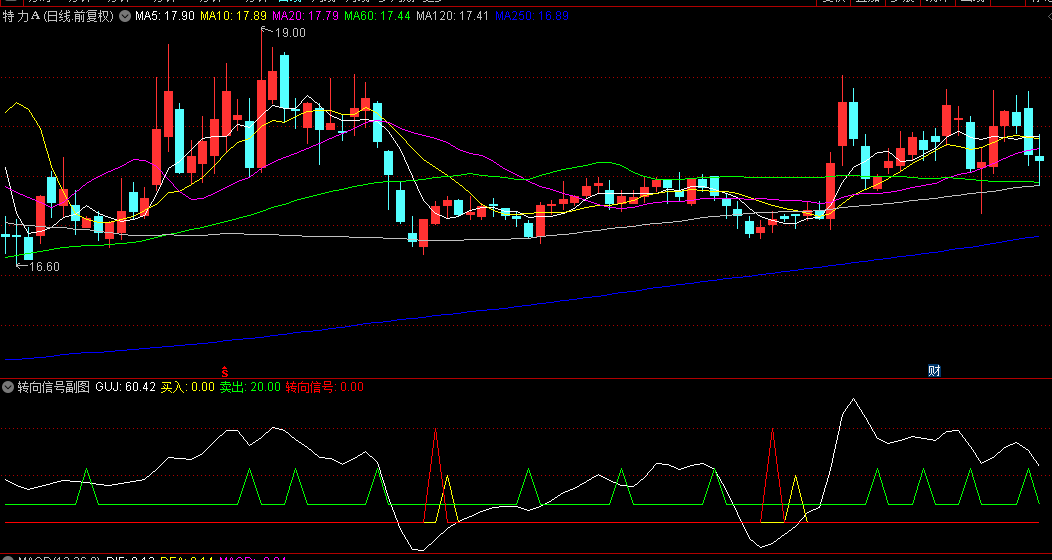Viewport: 1052px width, 560px height.
Task: Select the magenta MA20: 17.79 label
Action: point(305,16)
